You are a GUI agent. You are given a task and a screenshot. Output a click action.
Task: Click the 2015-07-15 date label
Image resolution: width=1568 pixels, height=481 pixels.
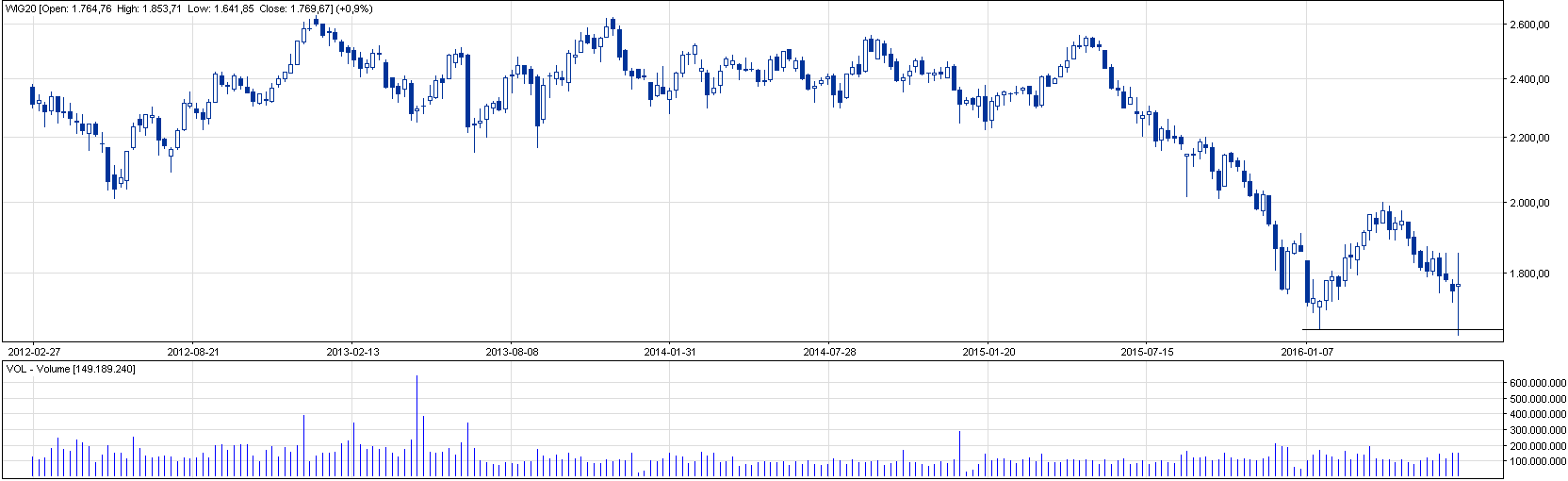click(1147, 352)
